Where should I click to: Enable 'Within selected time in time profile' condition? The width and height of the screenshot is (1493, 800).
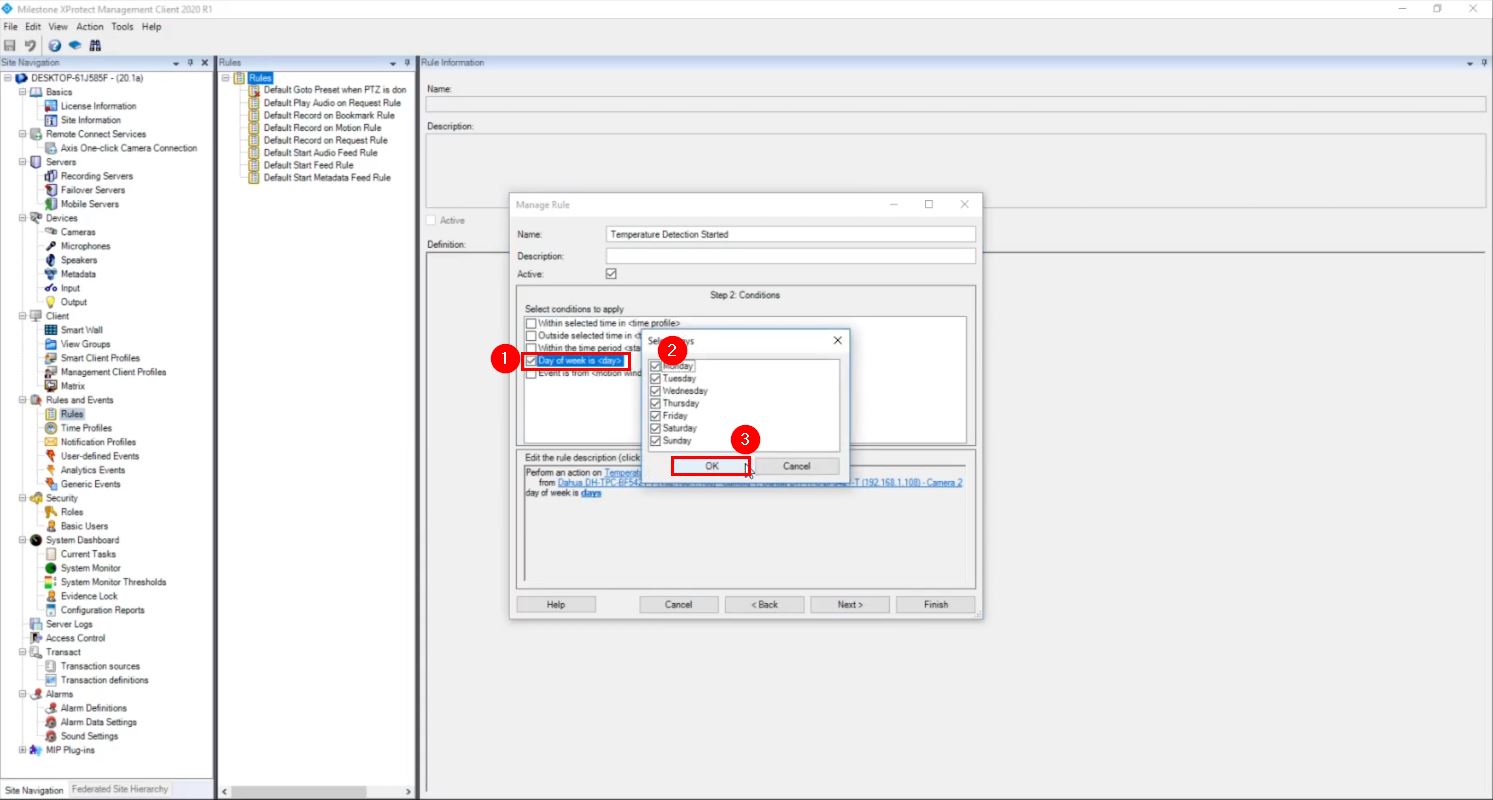(531, 323)
